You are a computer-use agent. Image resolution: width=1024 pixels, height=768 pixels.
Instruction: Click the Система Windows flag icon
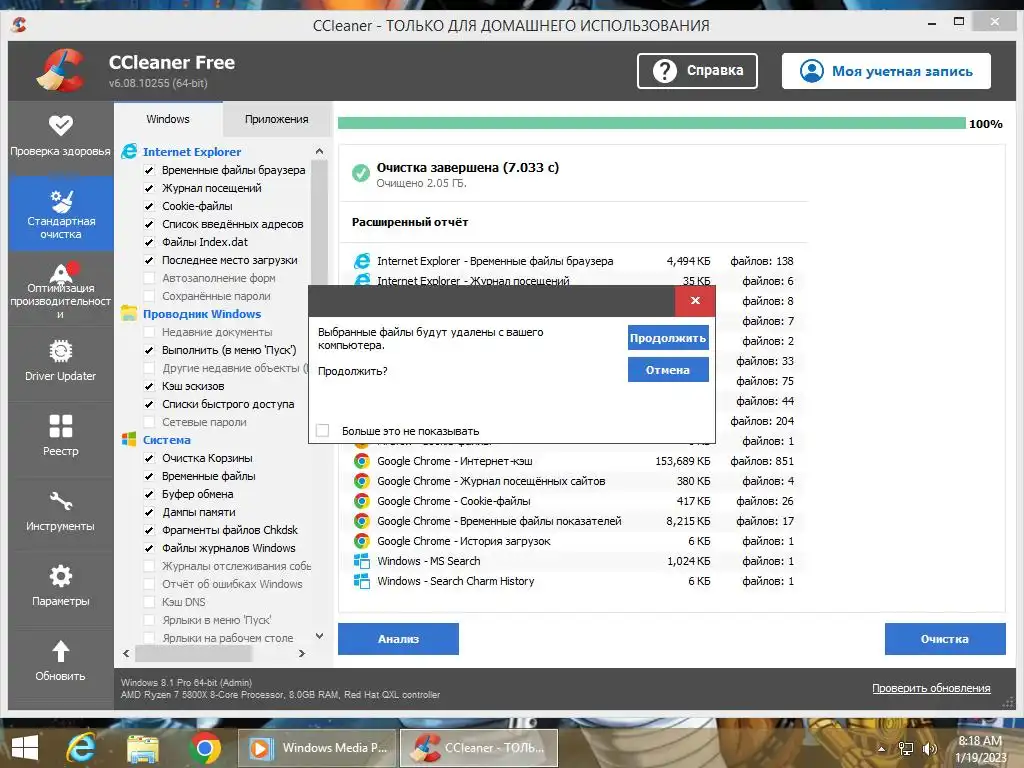point(129,440)
